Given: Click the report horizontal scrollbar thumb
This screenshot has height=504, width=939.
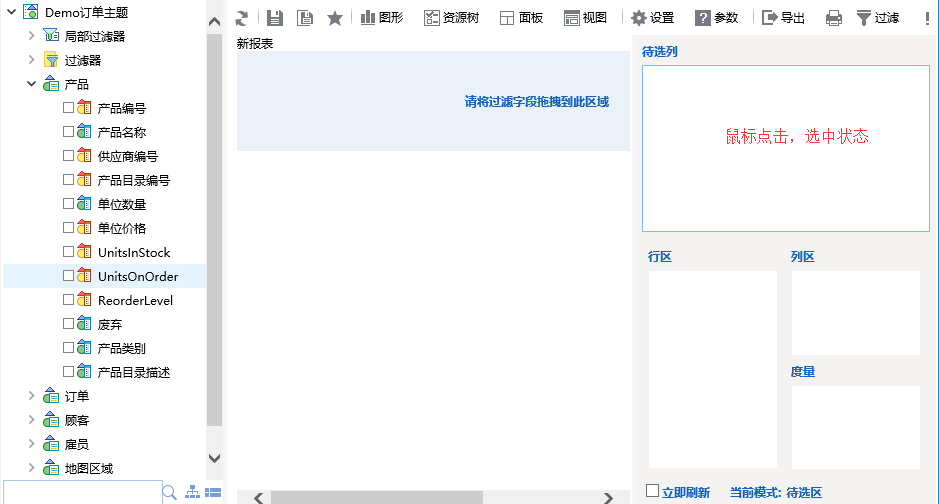Looking at the screenshot, I should click(377, 497).
